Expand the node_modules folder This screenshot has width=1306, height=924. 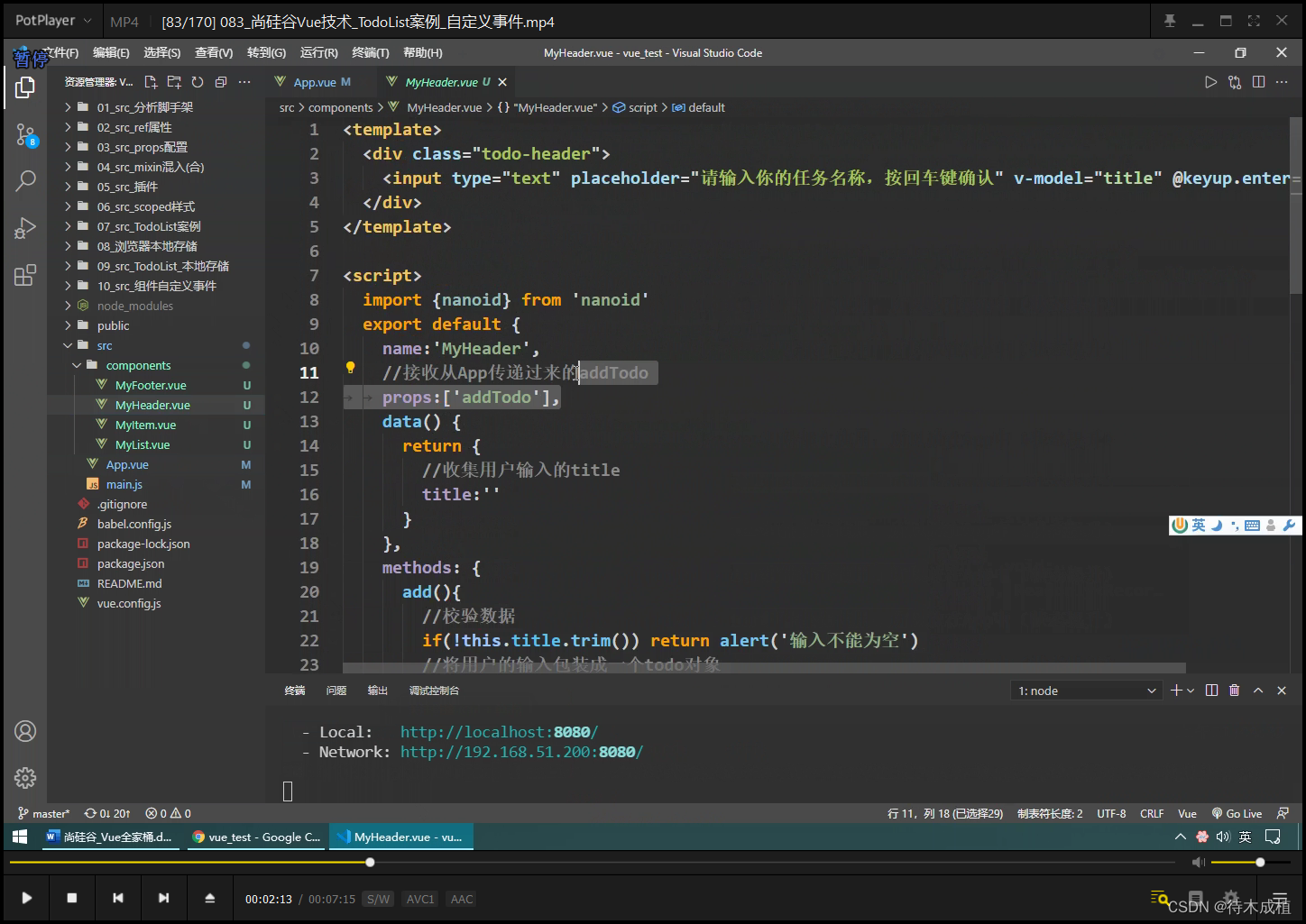tap(133, 306)
